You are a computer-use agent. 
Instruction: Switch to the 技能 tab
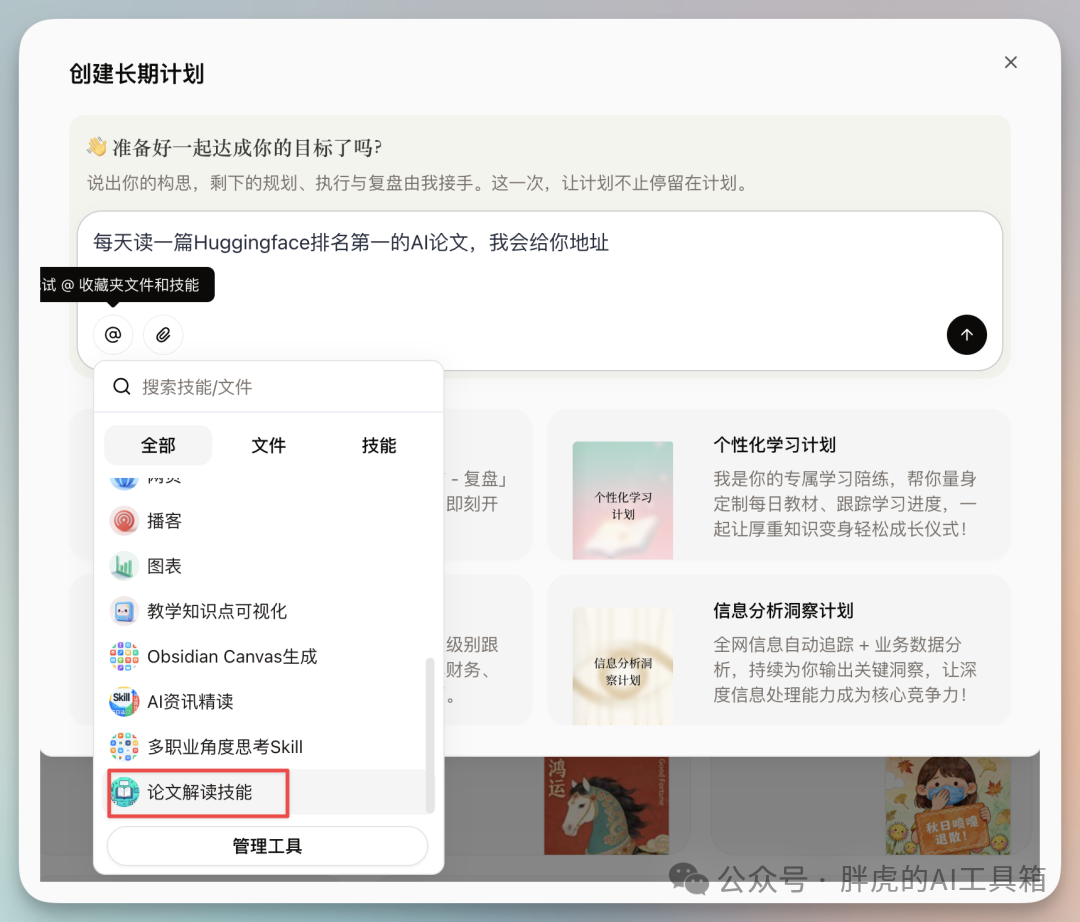[379, 446]
